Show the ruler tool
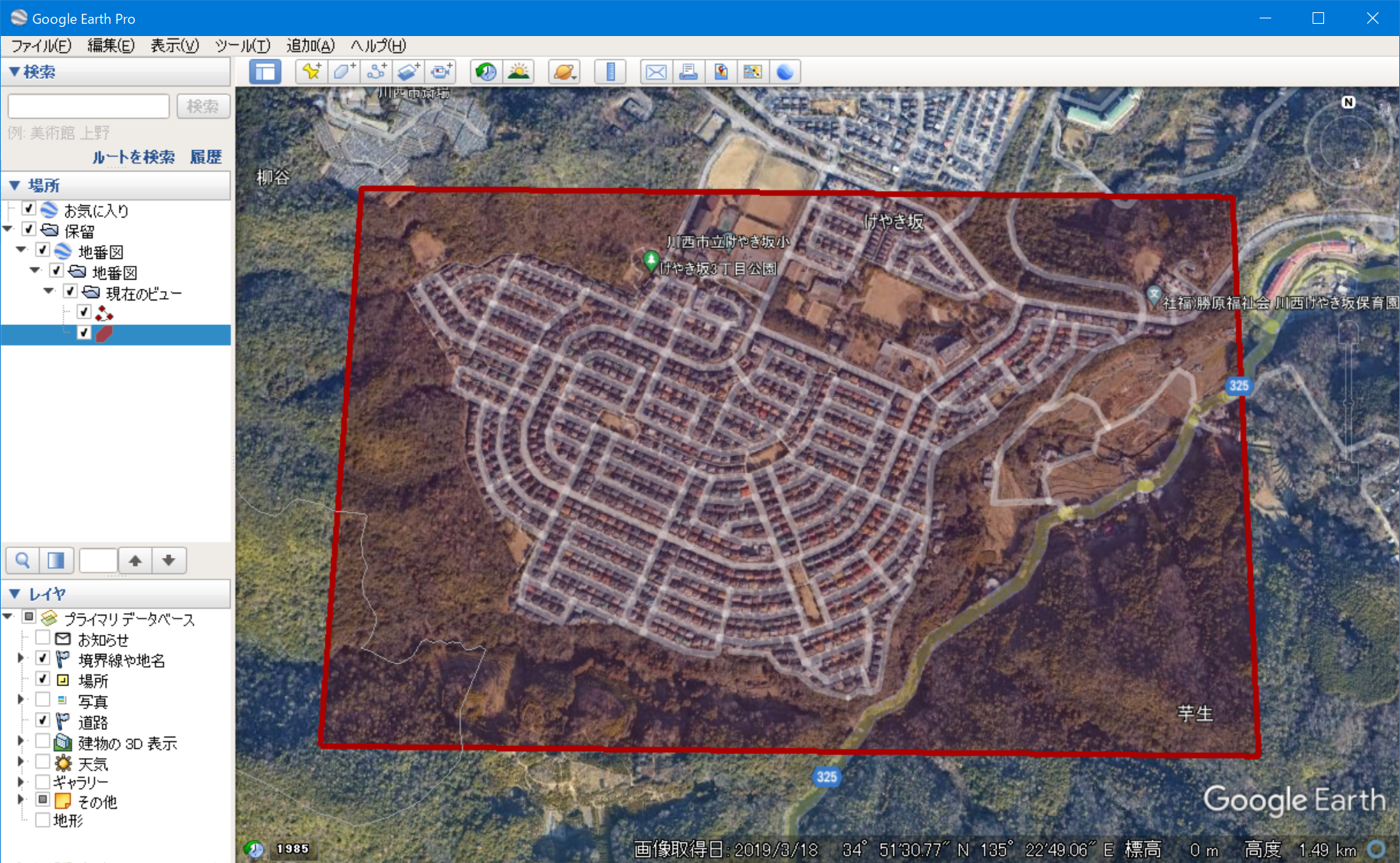 coord(610,72)
